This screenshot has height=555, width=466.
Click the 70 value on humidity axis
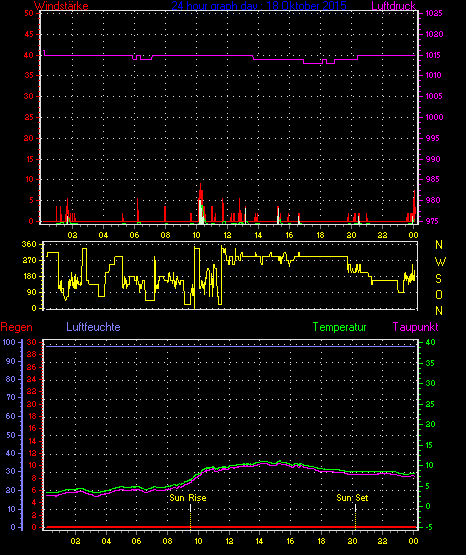click(11, 397)
